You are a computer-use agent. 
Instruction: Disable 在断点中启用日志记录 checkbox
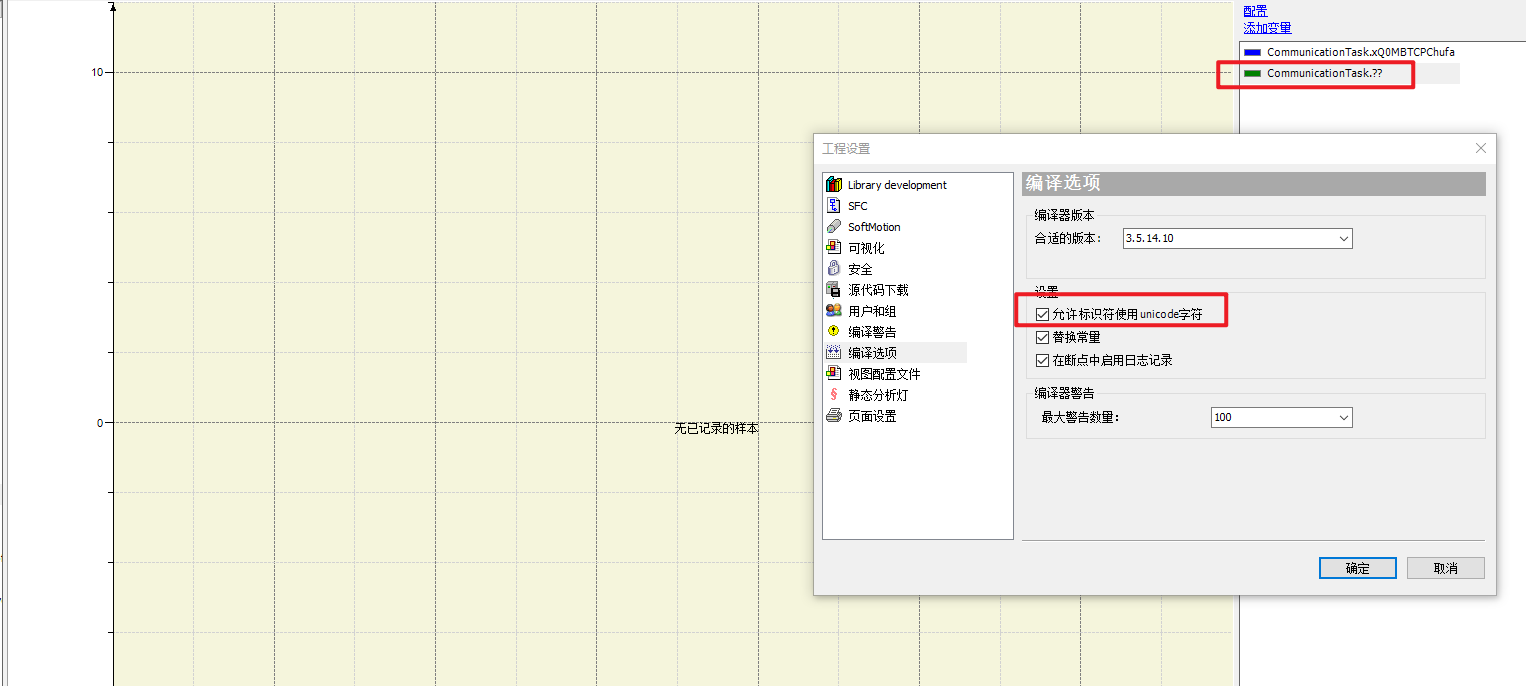[1043, 360]
